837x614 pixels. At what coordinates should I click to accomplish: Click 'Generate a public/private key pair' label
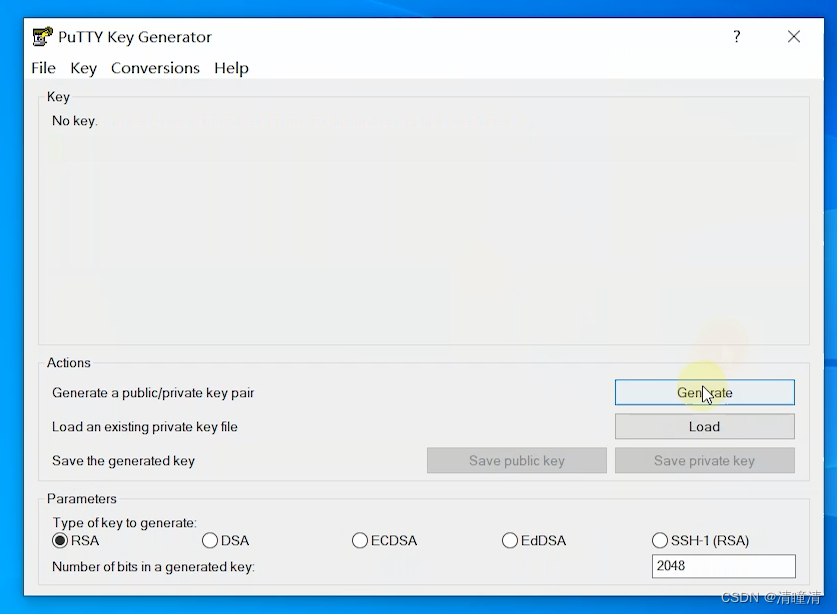coord(153,393)
